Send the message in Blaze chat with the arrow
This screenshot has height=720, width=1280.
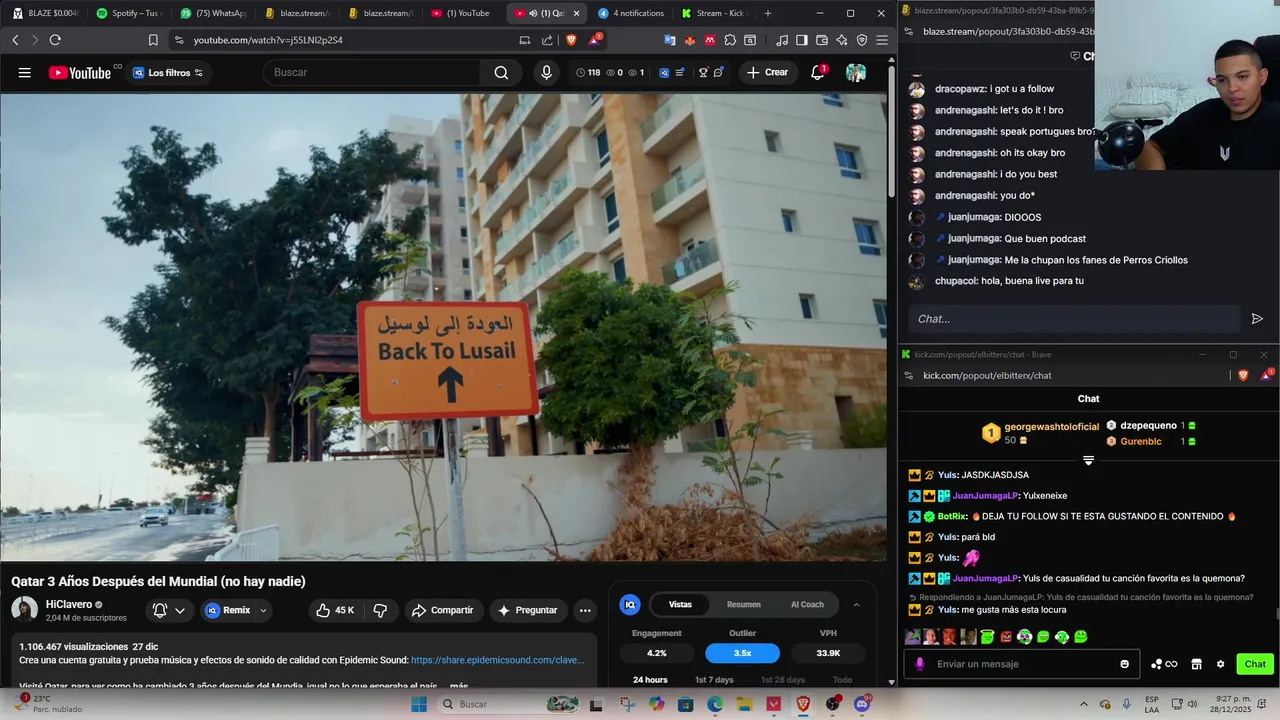pyautogui.click(x=1257, y=319)
